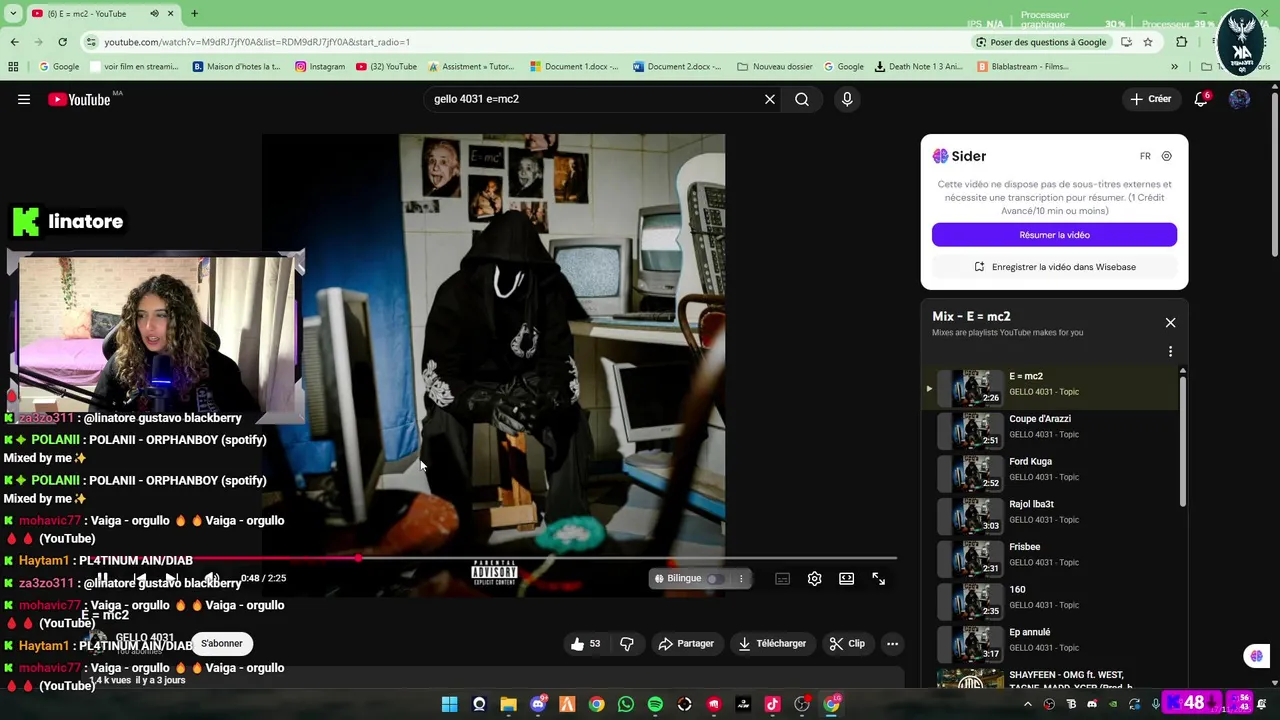The width and height of the screenshot is (1280, 720).
Task: Open Nouveau dossier bookmark folder
Action: (x=775, y=67)
